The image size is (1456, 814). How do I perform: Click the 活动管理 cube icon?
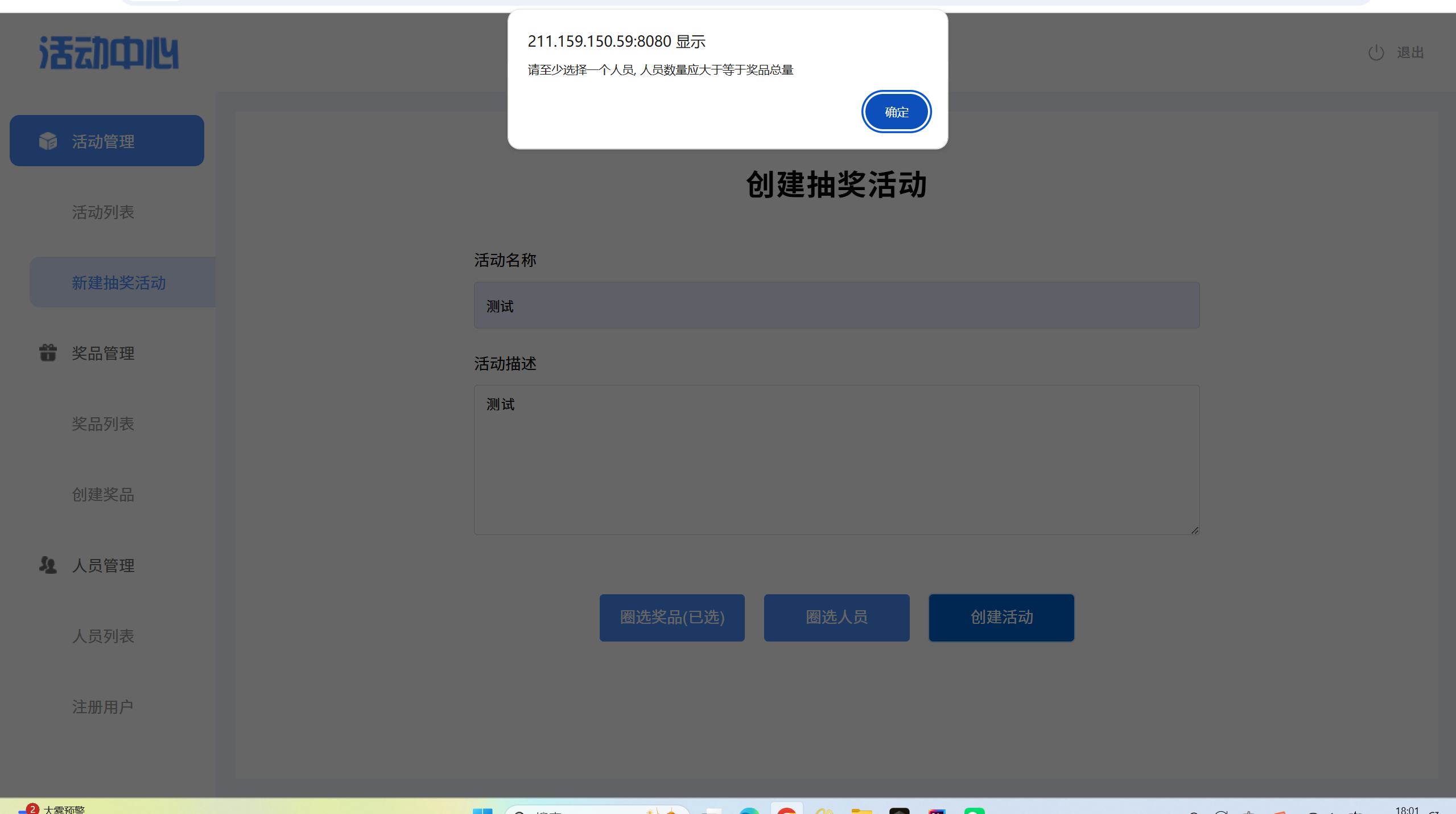click(x=48, y=141)
